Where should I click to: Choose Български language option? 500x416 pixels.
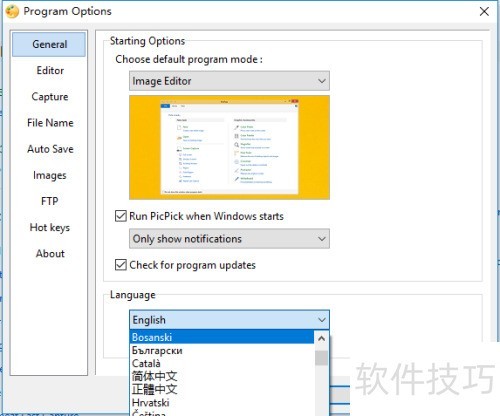click(222, 350)
